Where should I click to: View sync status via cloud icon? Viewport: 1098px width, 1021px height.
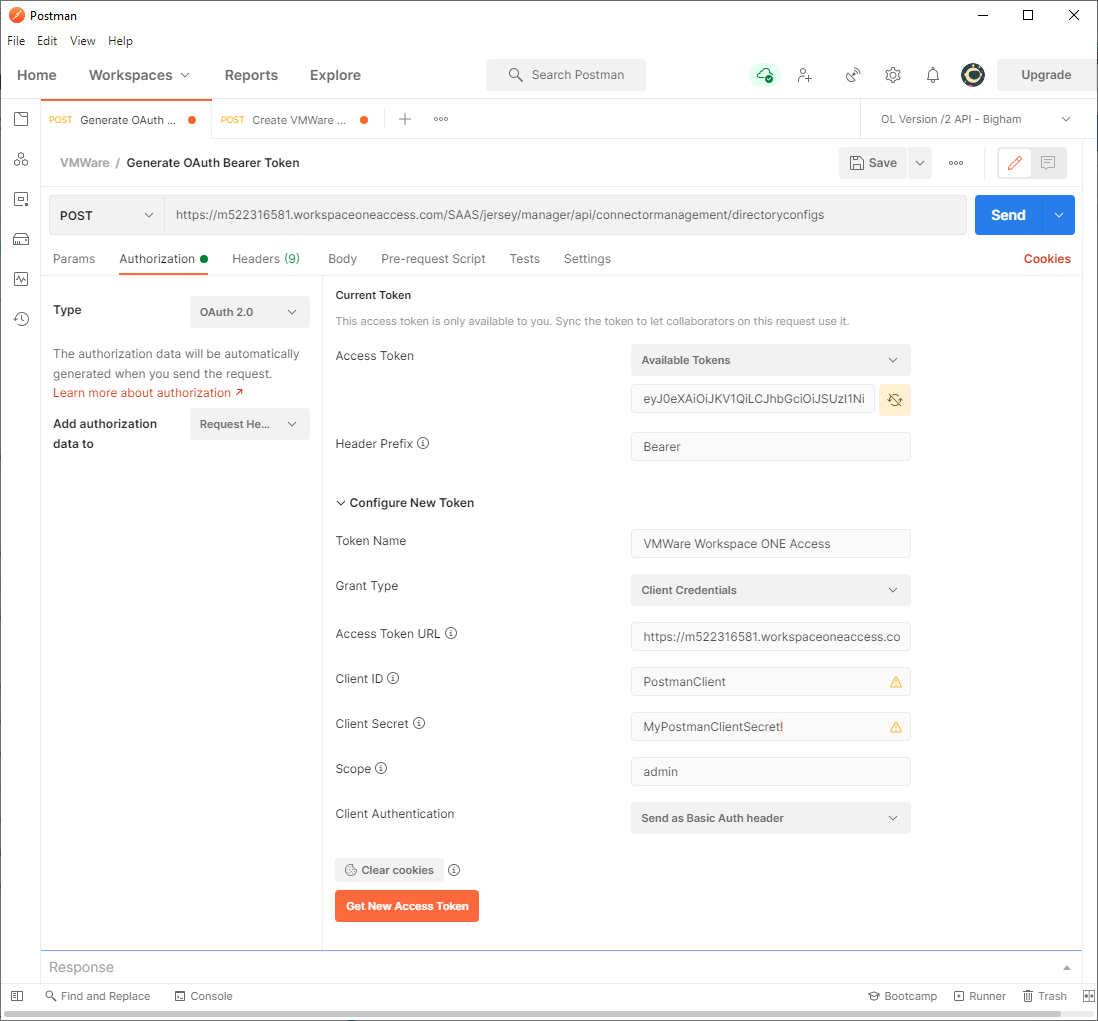[x=764, y=75]
